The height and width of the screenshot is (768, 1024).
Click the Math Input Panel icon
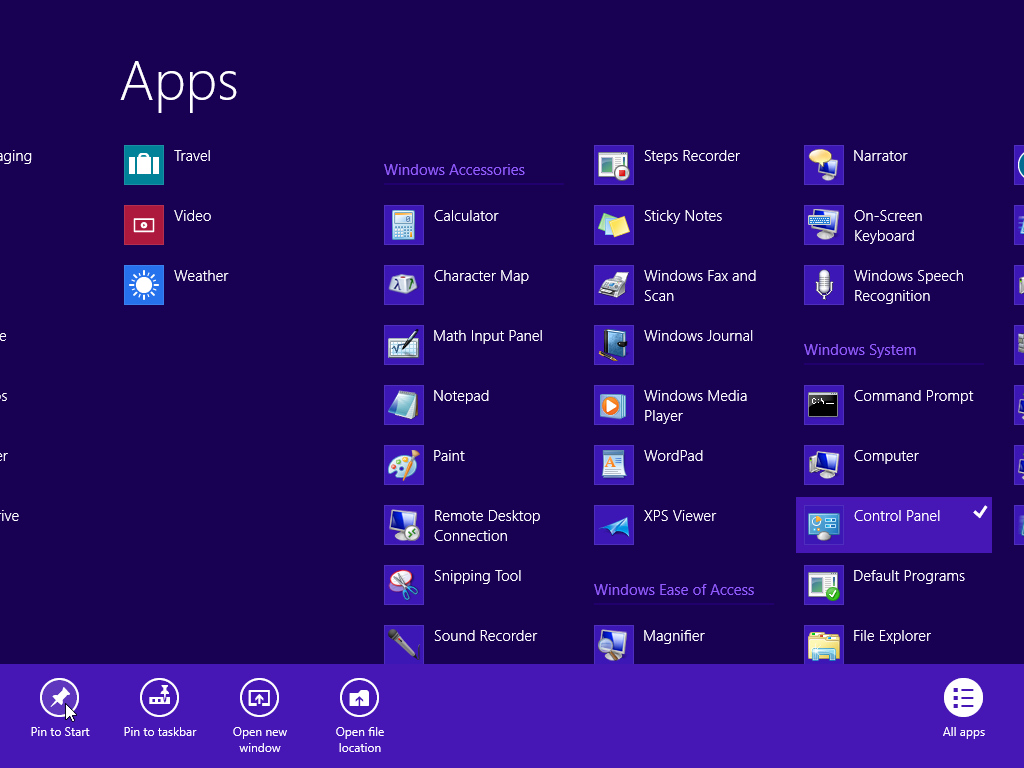(x=404, y=345)
